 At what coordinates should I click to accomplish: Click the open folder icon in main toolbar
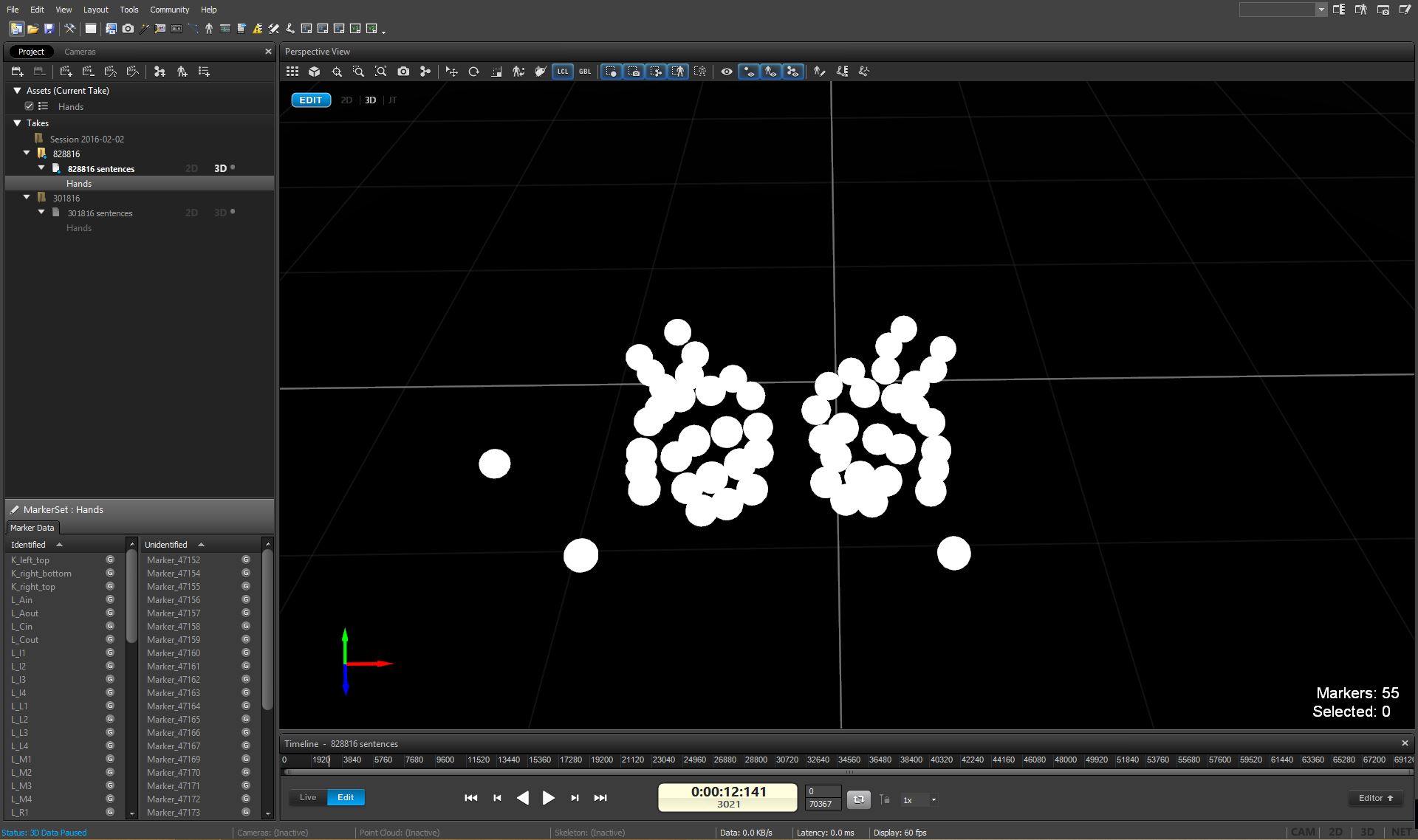pos(33,29)
